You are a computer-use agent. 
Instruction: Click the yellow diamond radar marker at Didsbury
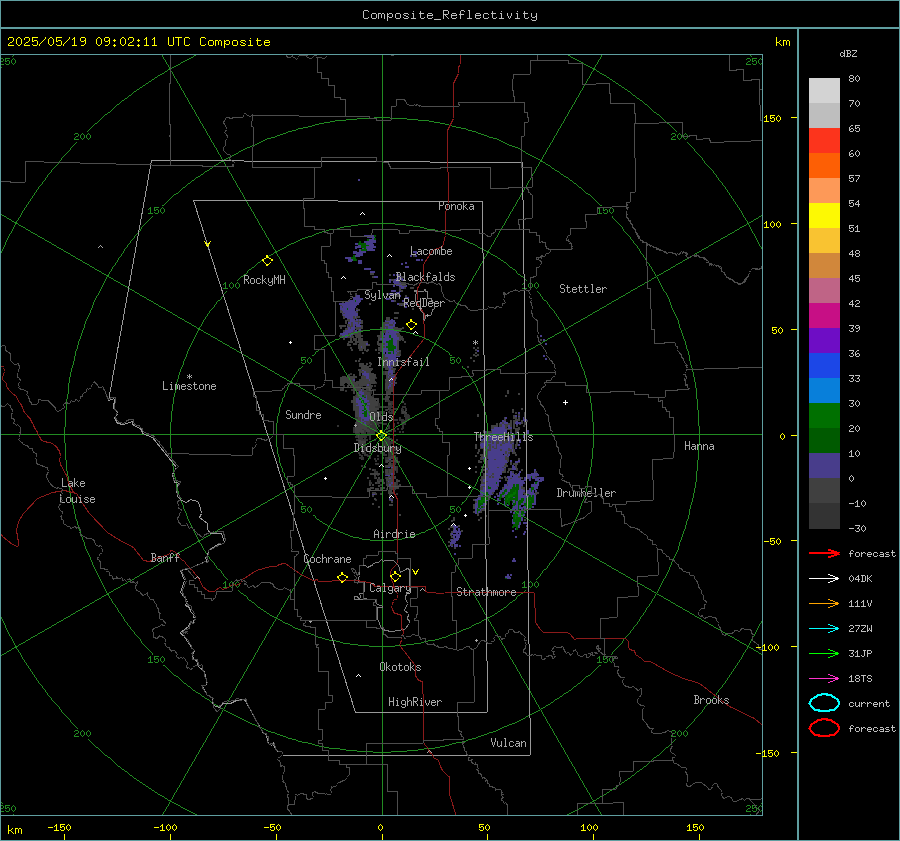tap(381, 436)
